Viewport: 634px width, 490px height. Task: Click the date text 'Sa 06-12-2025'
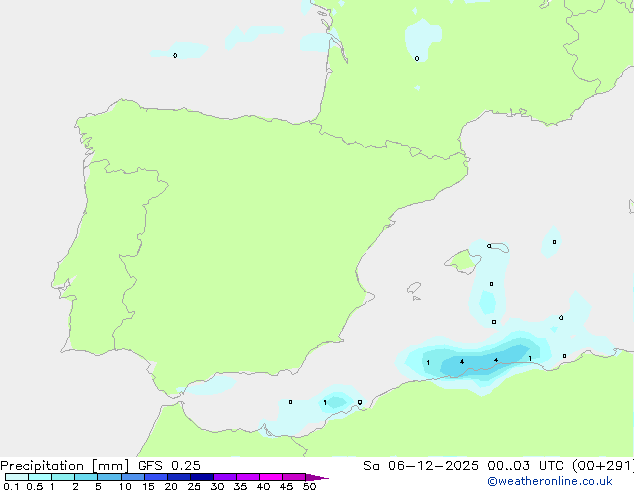(x=421, y=466)
